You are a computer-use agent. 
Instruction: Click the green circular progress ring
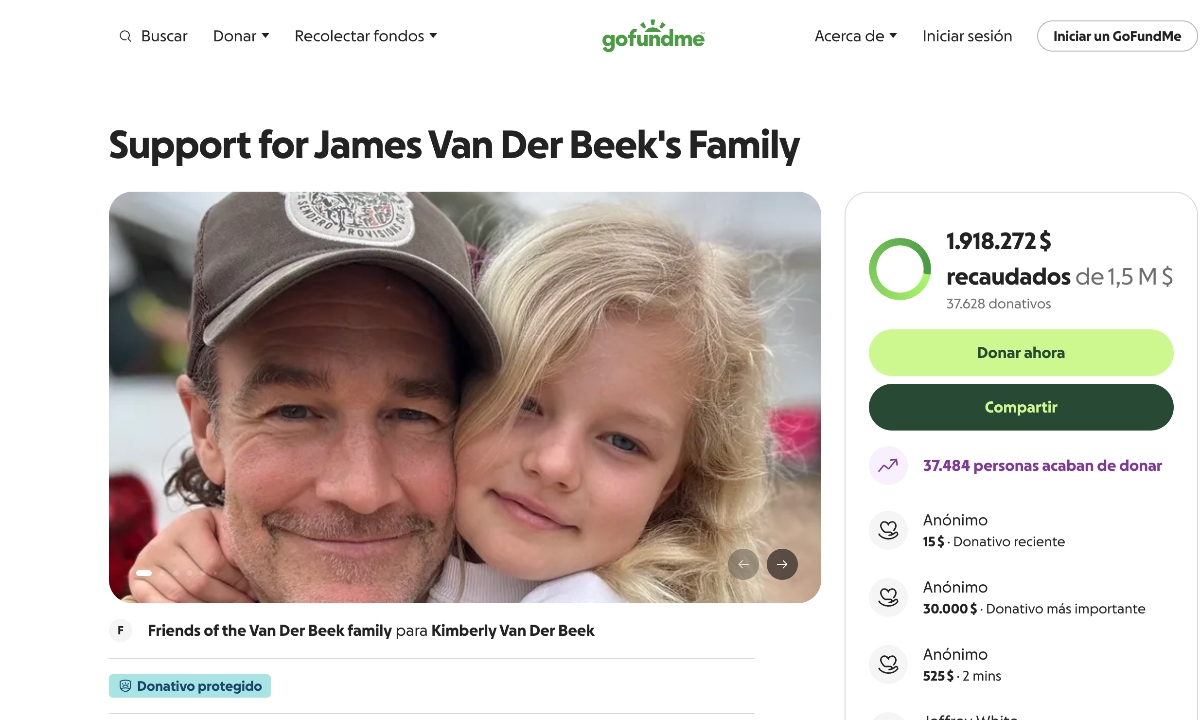coord(900,269)
